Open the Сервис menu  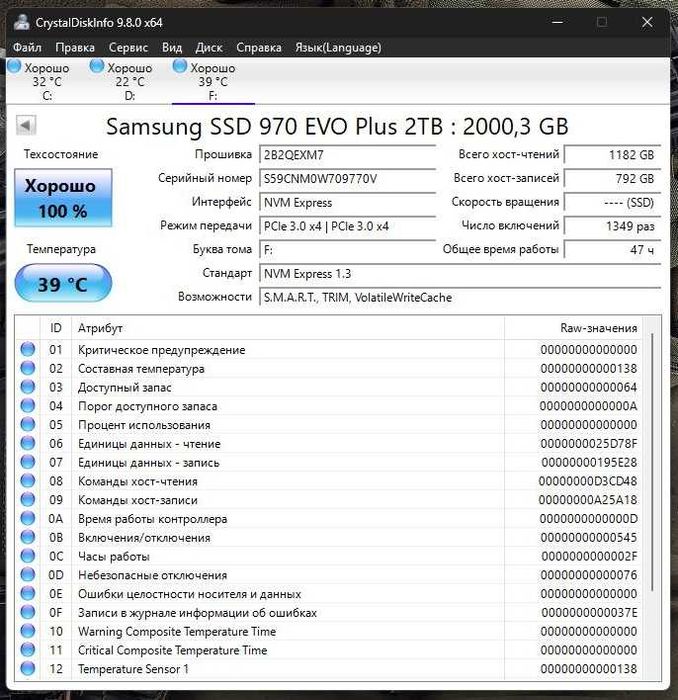128,47
